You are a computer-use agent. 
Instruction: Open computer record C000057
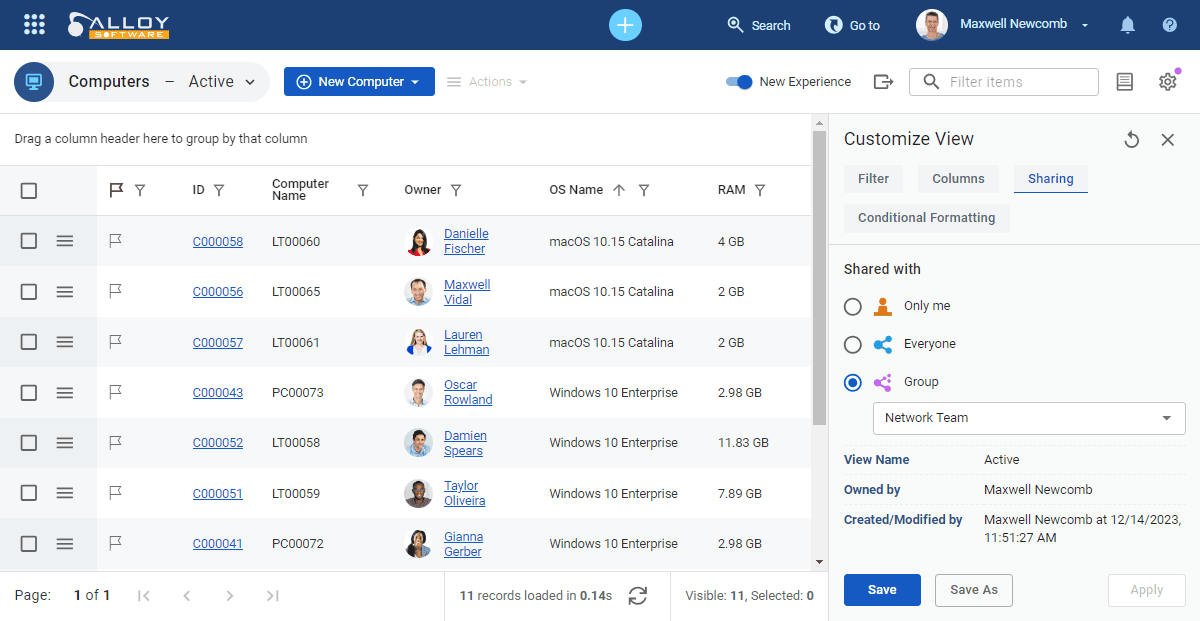[218, 342]
